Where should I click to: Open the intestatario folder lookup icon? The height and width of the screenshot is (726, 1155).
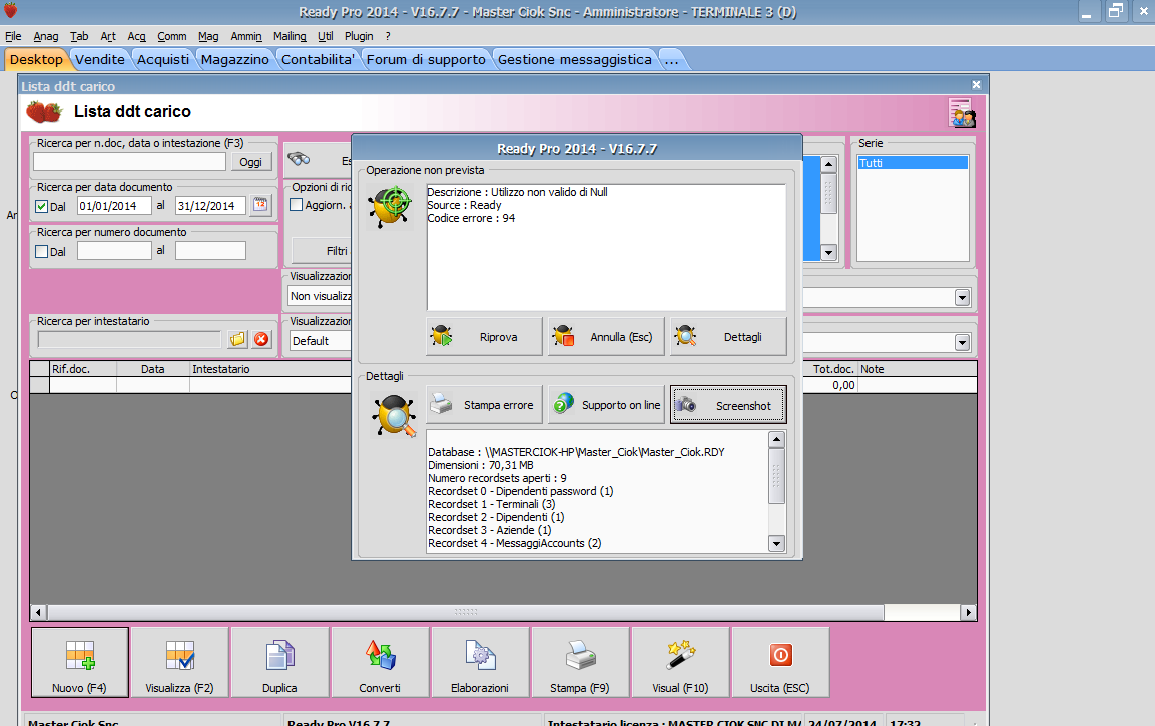(237, 339)
